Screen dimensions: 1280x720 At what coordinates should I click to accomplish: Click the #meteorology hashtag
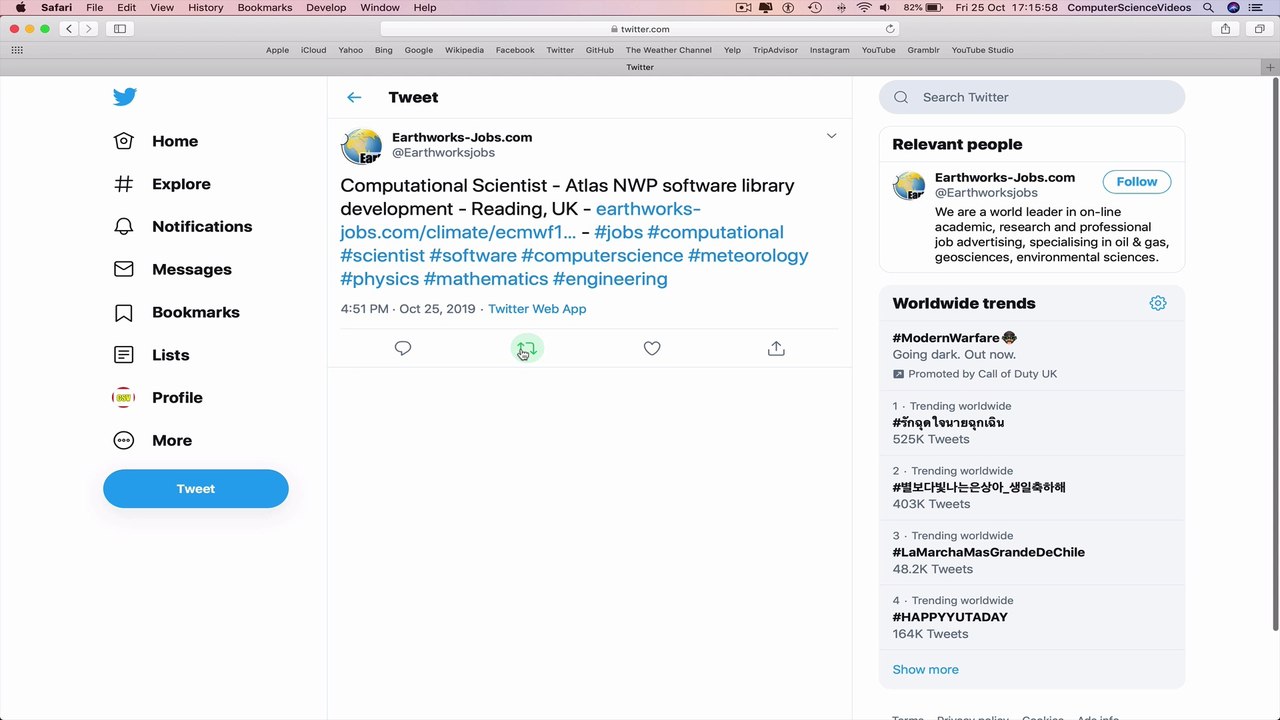coord(748,255)
